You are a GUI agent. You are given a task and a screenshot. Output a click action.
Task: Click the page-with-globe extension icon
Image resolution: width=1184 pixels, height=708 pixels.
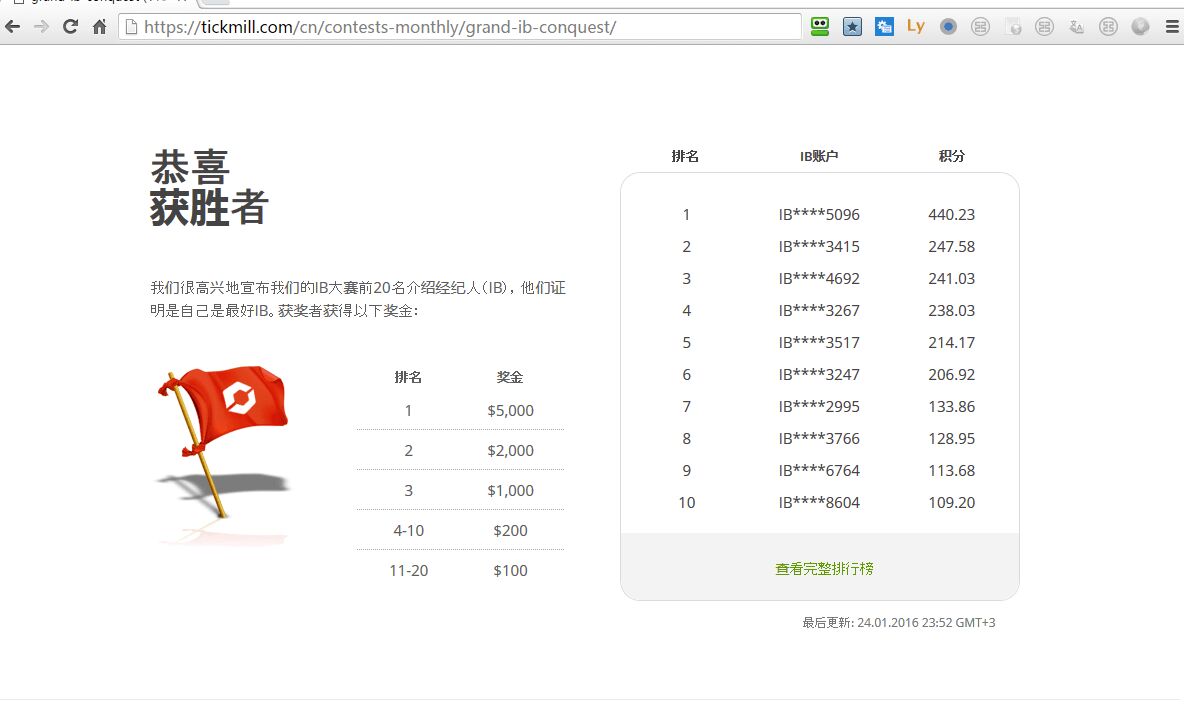(x=1013, y=27)
